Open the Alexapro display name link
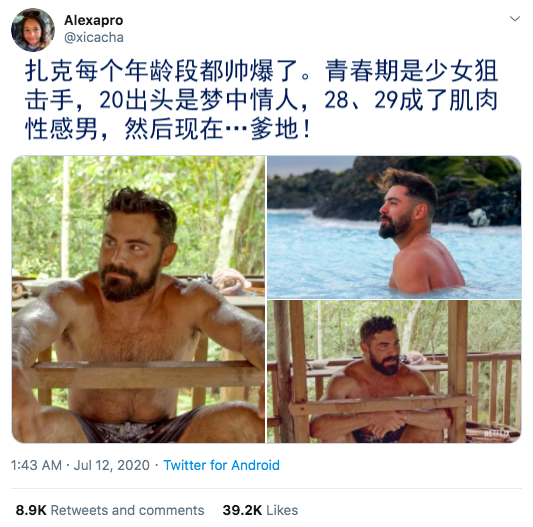 [93, 20]
